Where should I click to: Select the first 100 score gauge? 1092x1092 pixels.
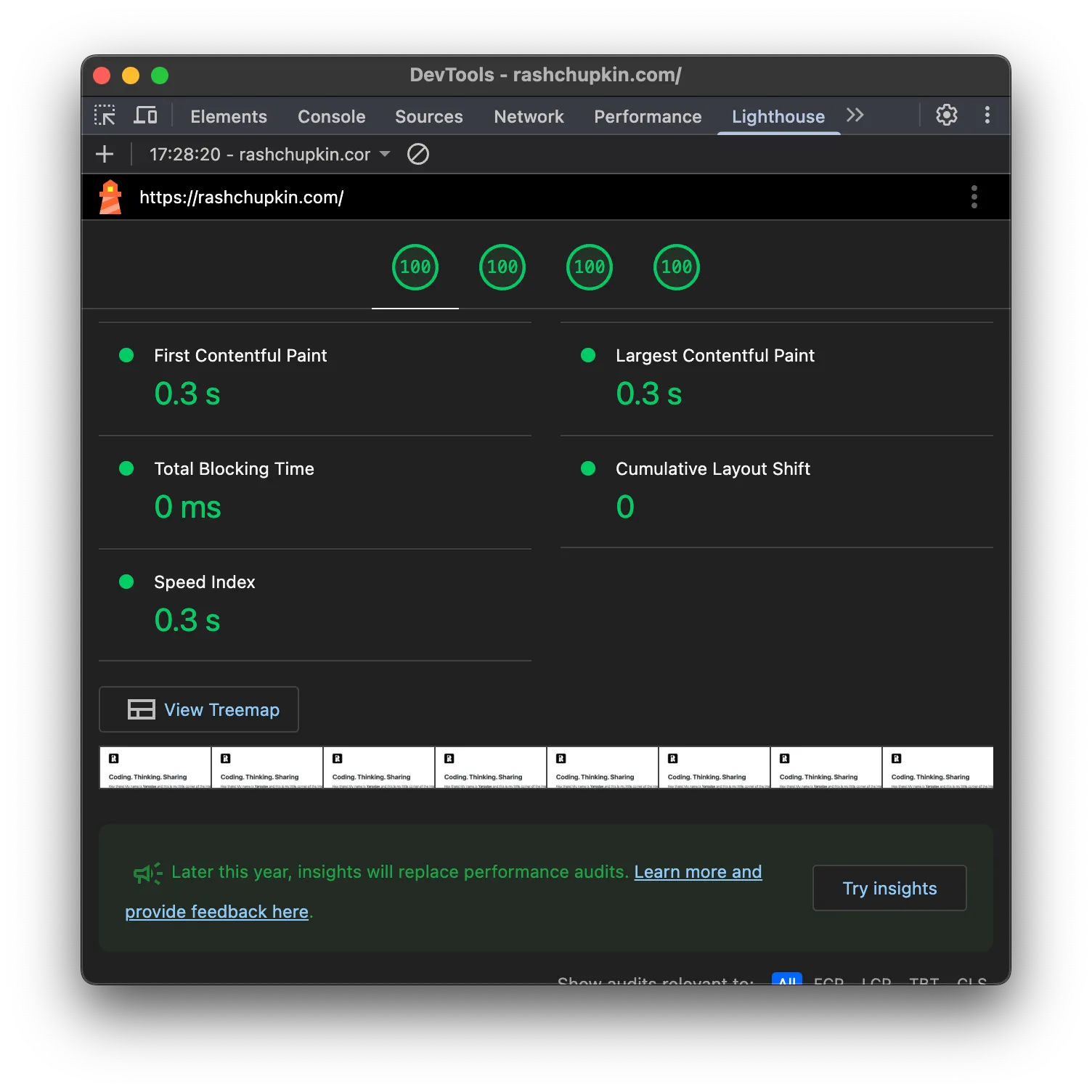pyautogui.click(x=415, y=267)
